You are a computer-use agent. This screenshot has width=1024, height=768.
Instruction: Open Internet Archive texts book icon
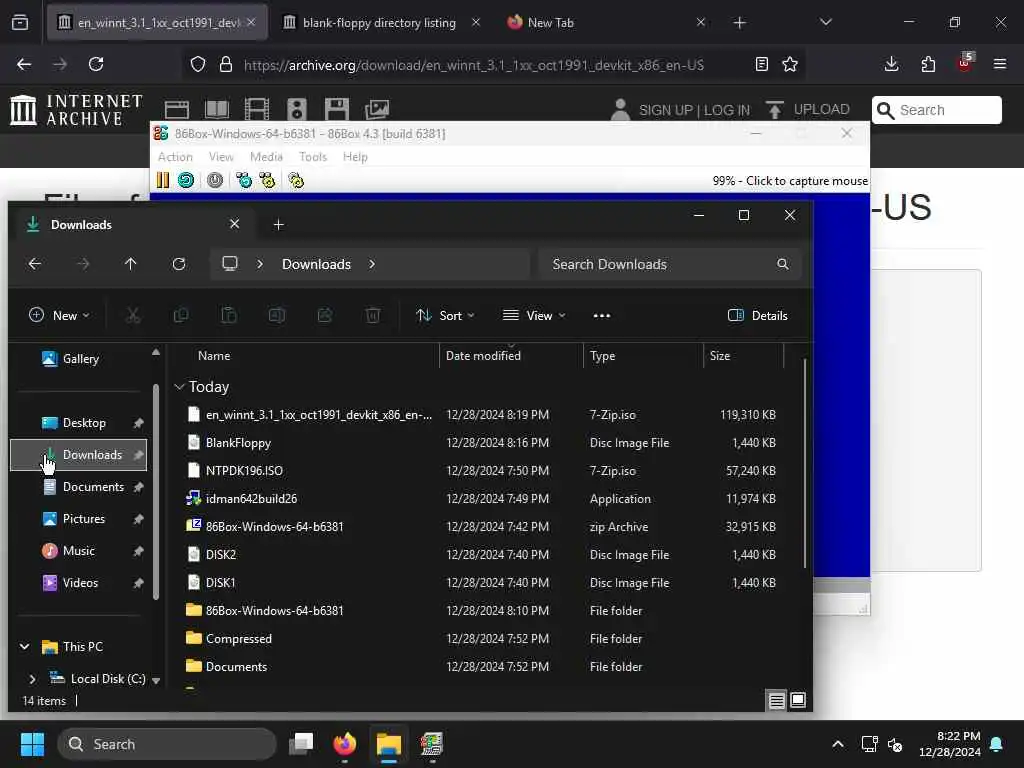pos(217,109)
